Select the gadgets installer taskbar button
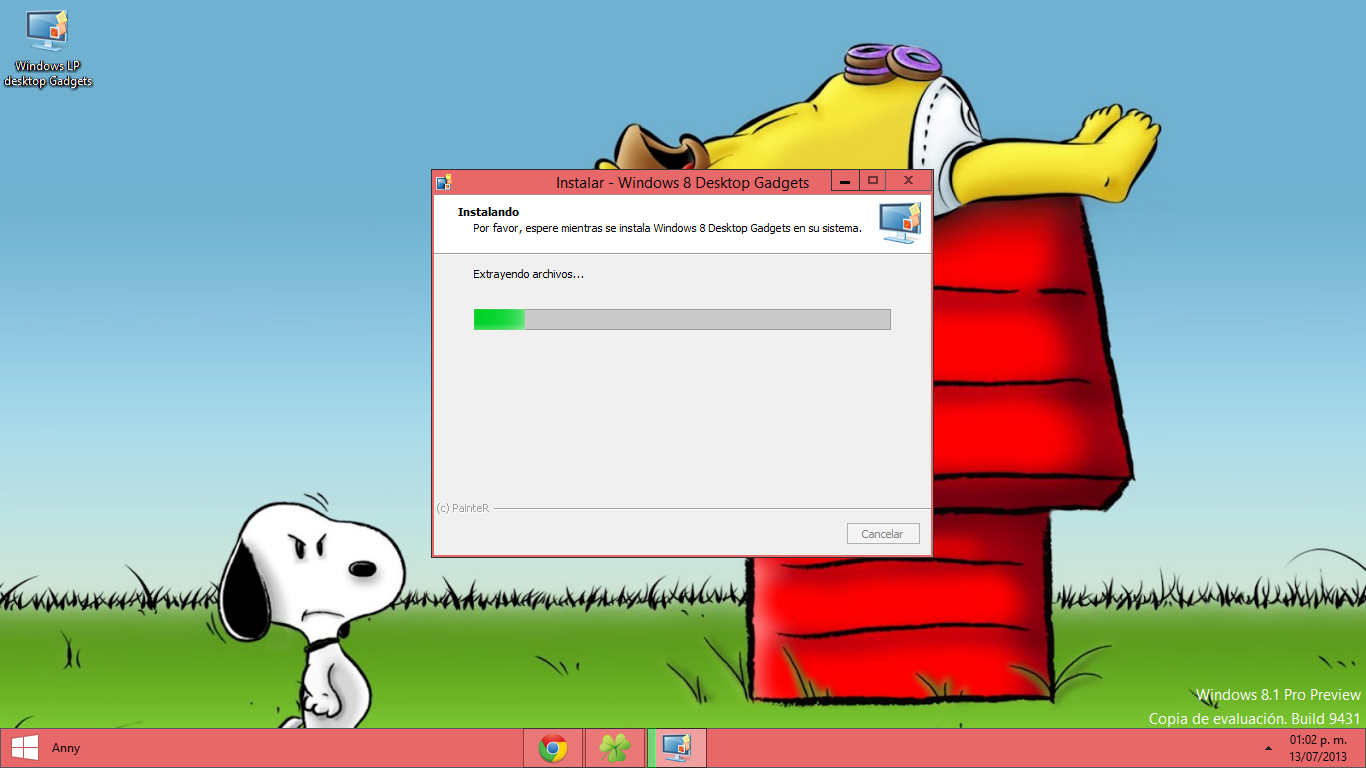 (x=677, y=748)
